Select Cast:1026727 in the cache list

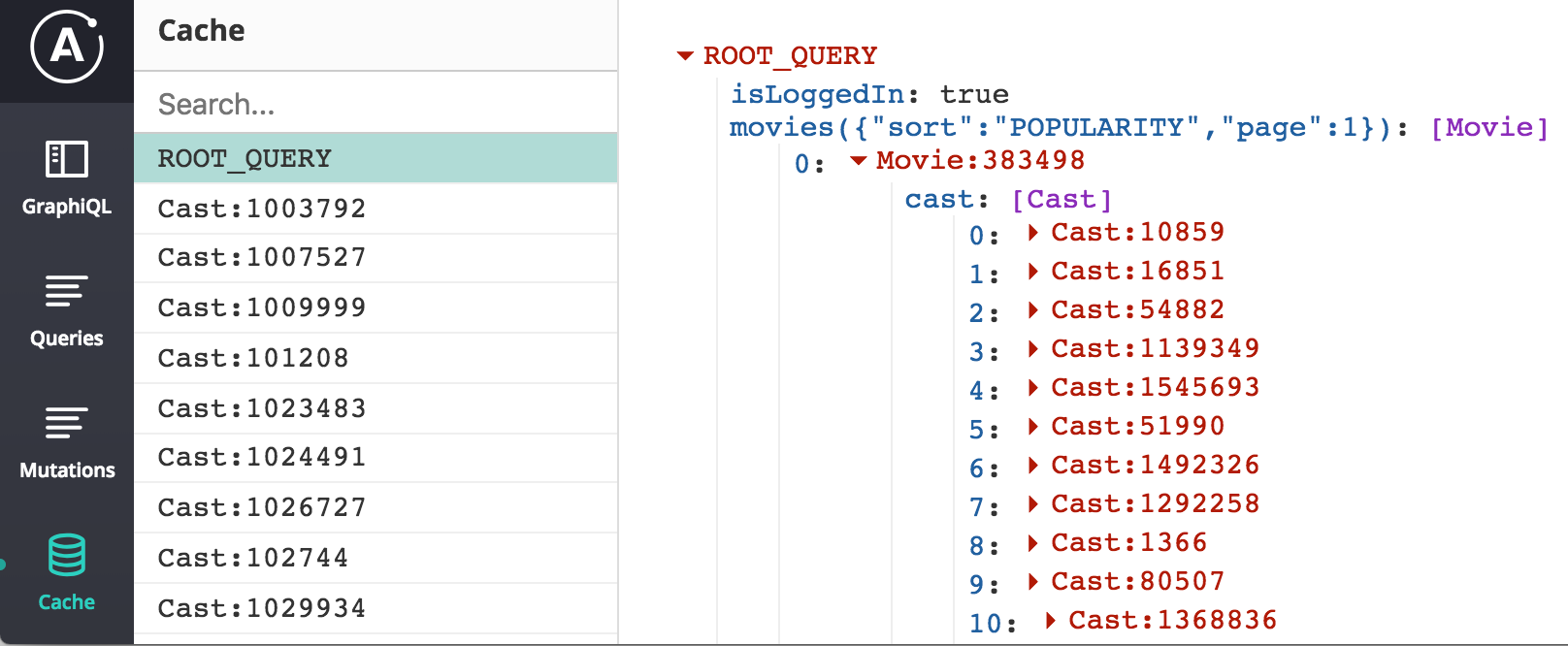(x=376, y=507)
